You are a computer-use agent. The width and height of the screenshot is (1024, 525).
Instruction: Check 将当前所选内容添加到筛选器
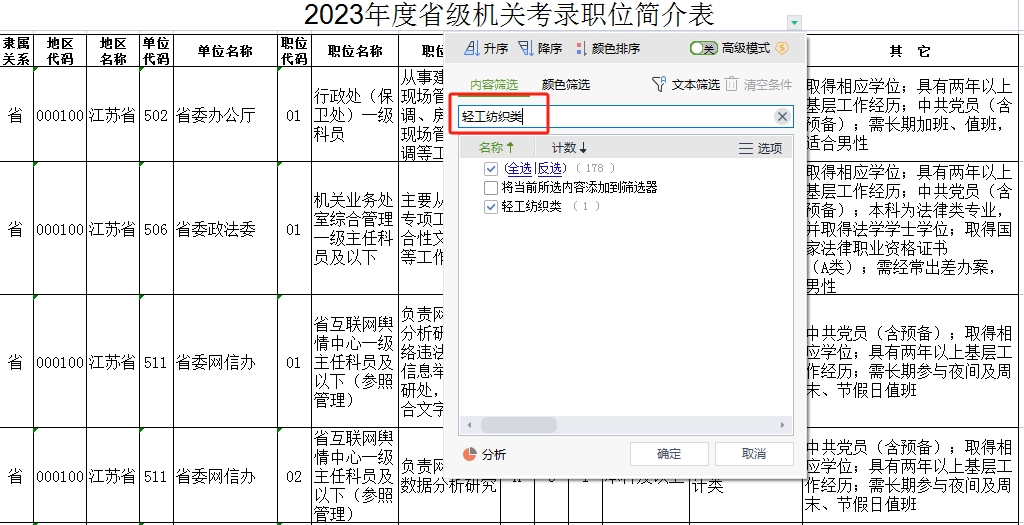(490, 188)
